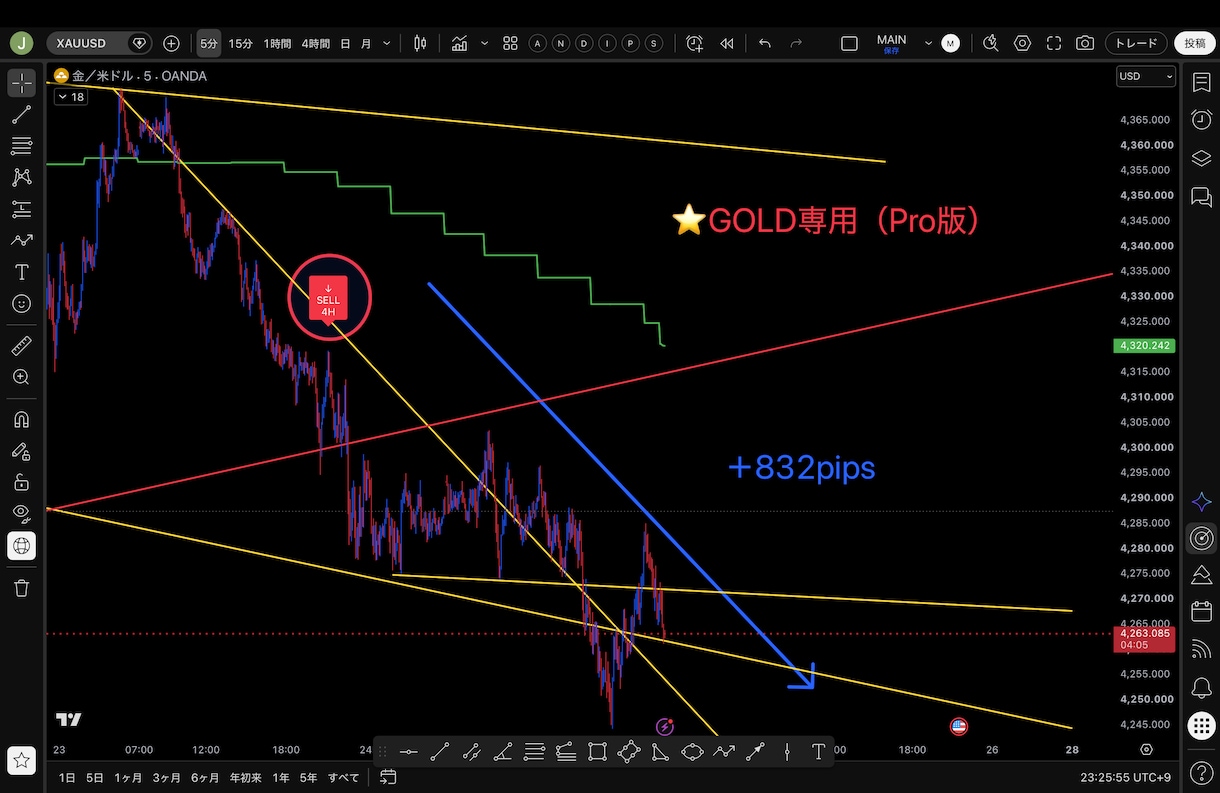Image resolution: width=1220 pixels, height=793 pixels.
Task: Open the indicator templates dropdown arrow
Action: click(x=485, y=43)
